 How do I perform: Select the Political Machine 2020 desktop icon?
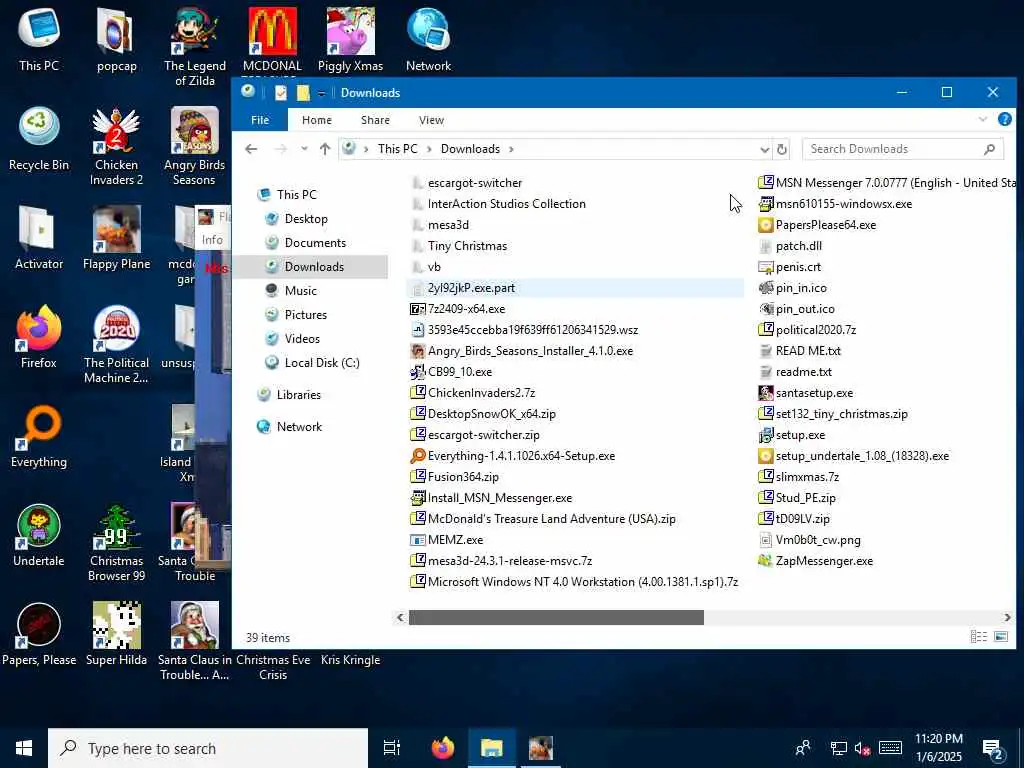[116, 344]
